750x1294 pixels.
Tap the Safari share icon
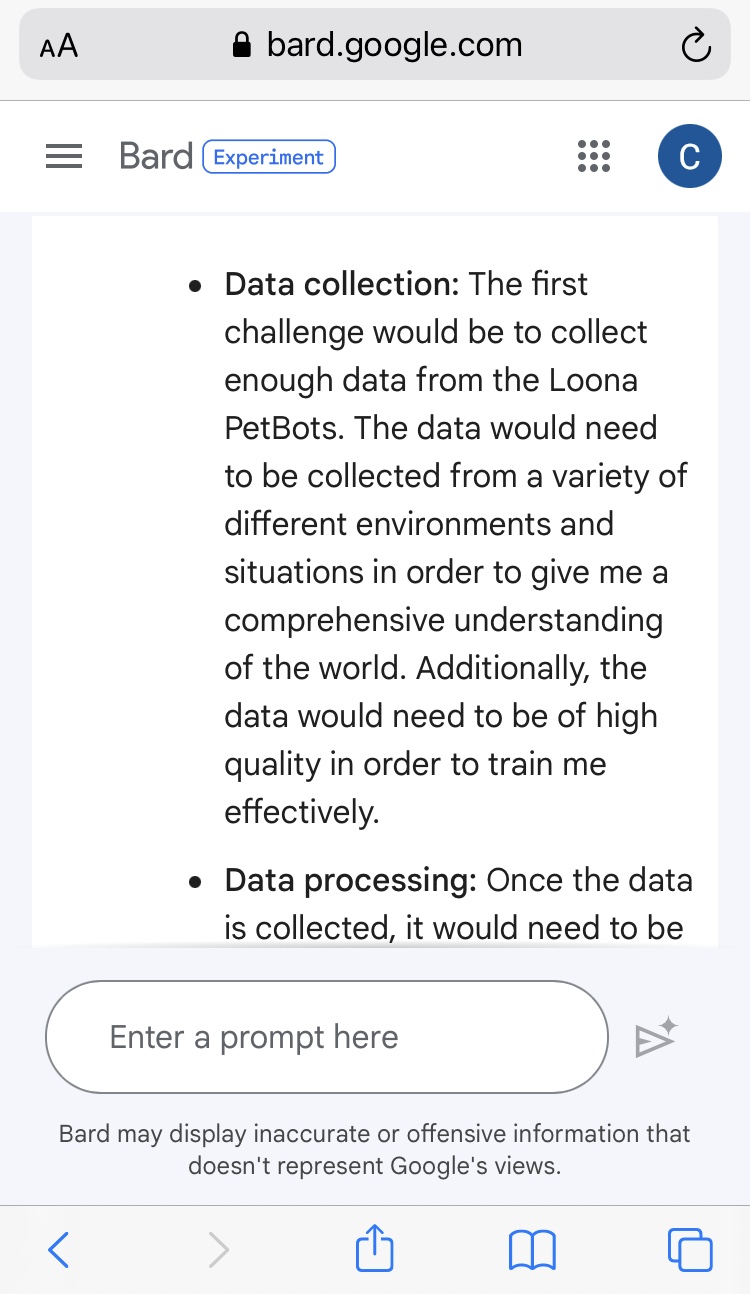click(x=375, y=1250)
